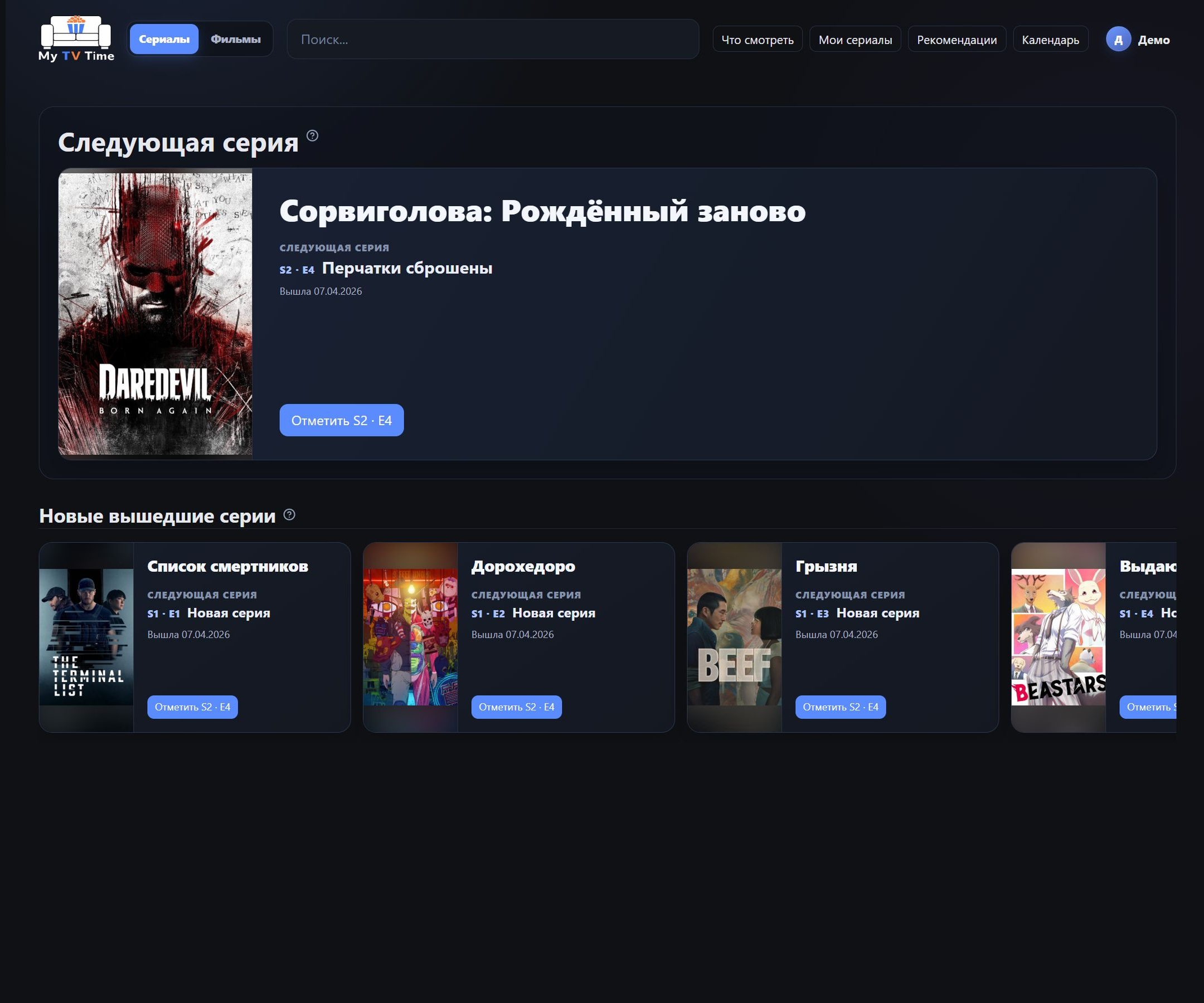Image resolution: width=1204 pixels, height=1003 pixels.
Task: Open The Terminal List poster thumbnail
Action: (x=86, y=637)
